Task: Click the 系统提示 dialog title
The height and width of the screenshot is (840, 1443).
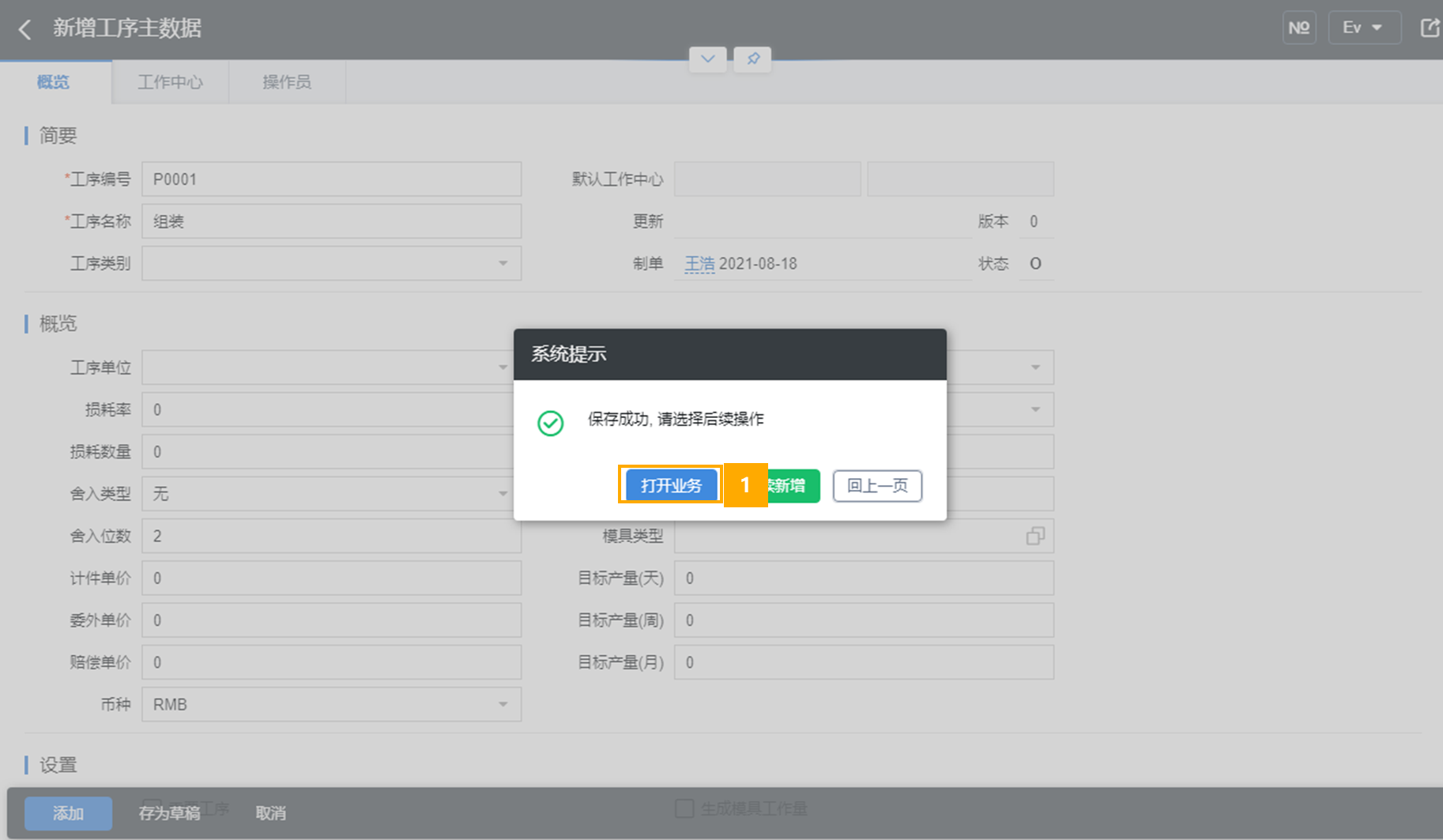Action: [569, 354]
